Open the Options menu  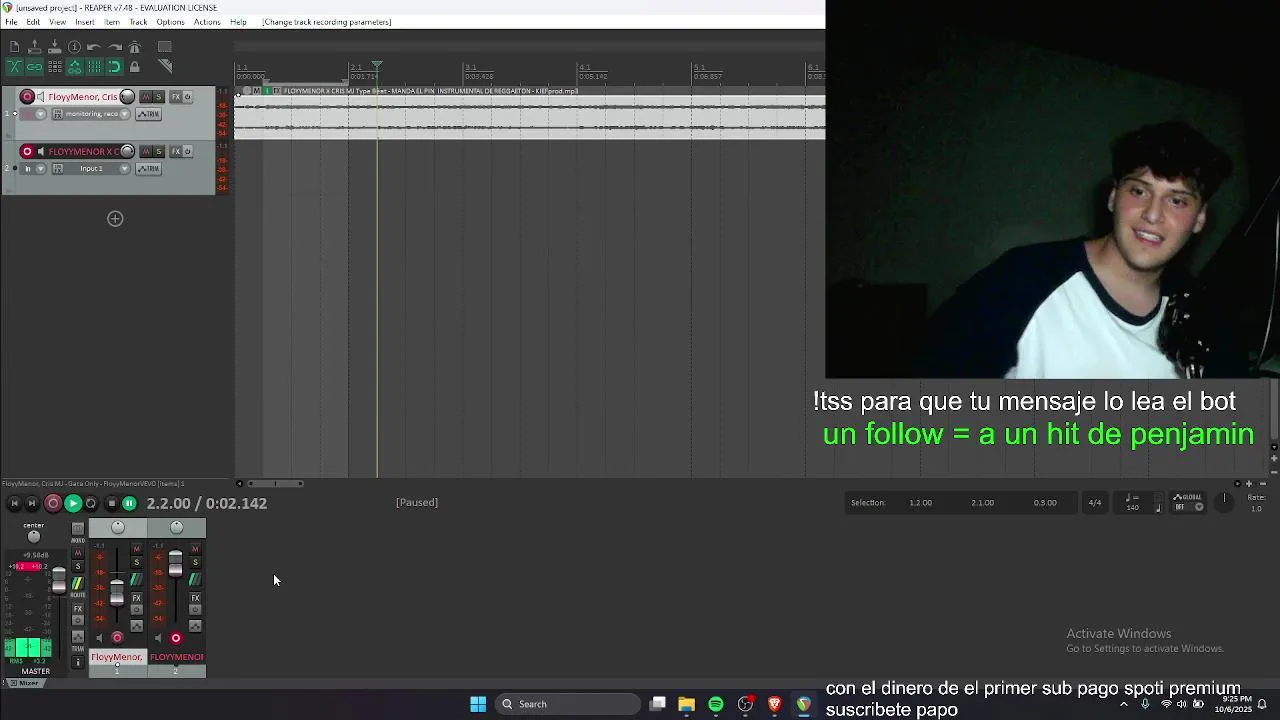click(170, 22)
